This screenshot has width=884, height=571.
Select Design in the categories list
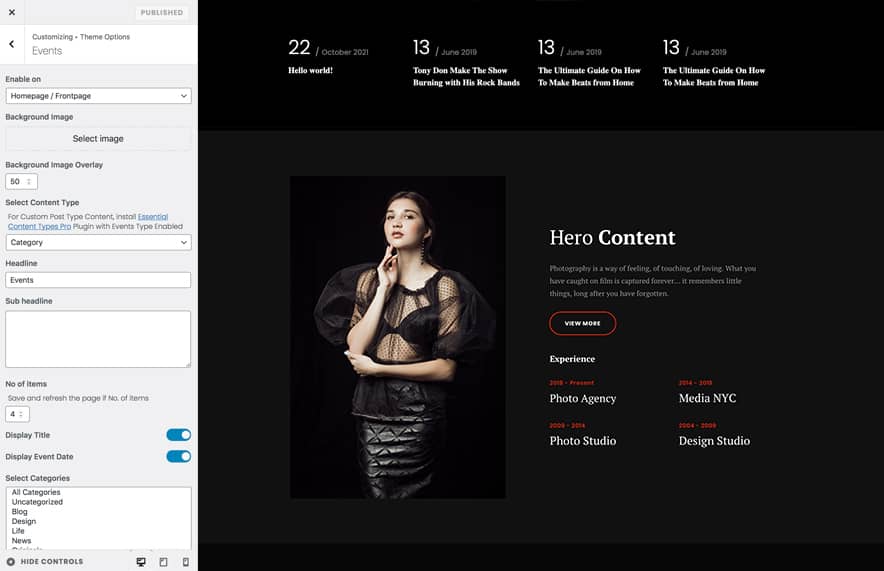(24, 521)
